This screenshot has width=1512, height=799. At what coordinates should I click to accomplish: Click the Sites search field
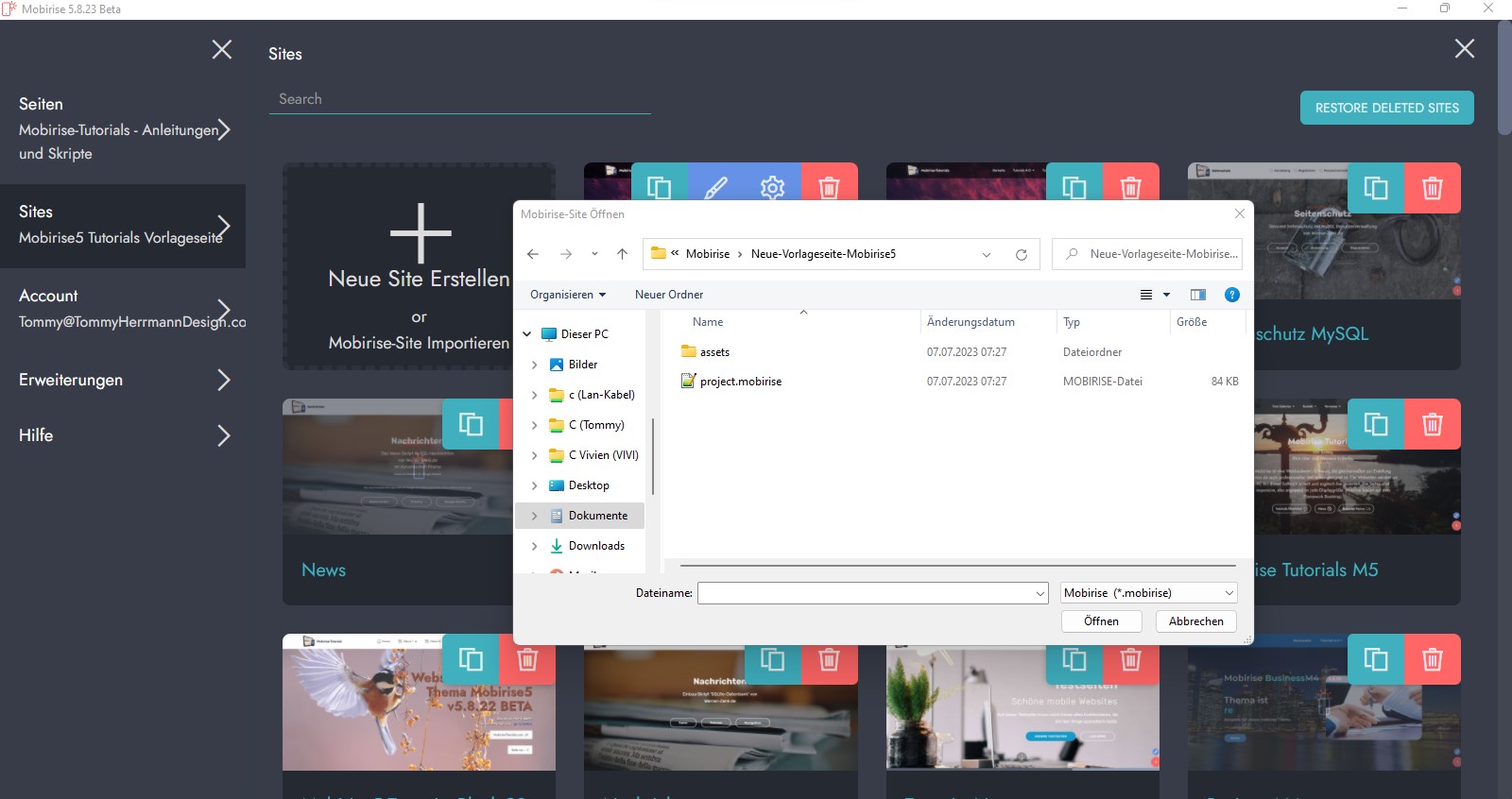(x=460, y=99)
